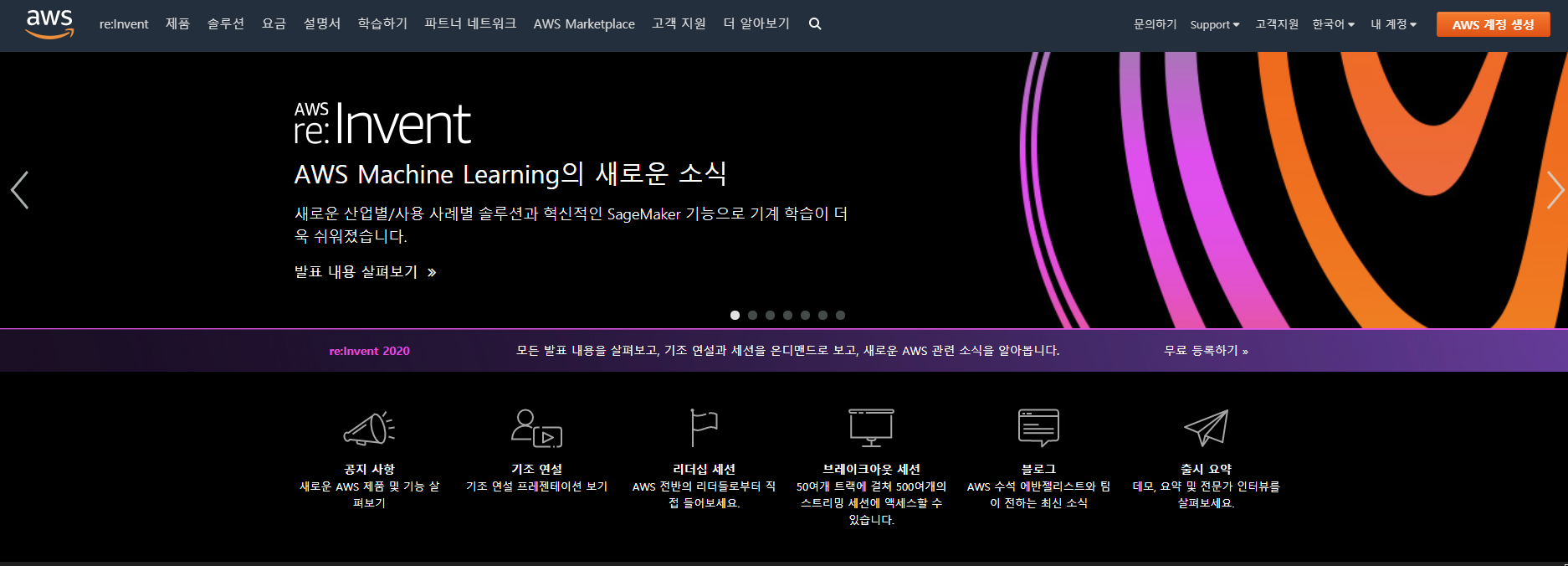Click the text starting 50여개 트랙에 걸쳐

[871, 503]
